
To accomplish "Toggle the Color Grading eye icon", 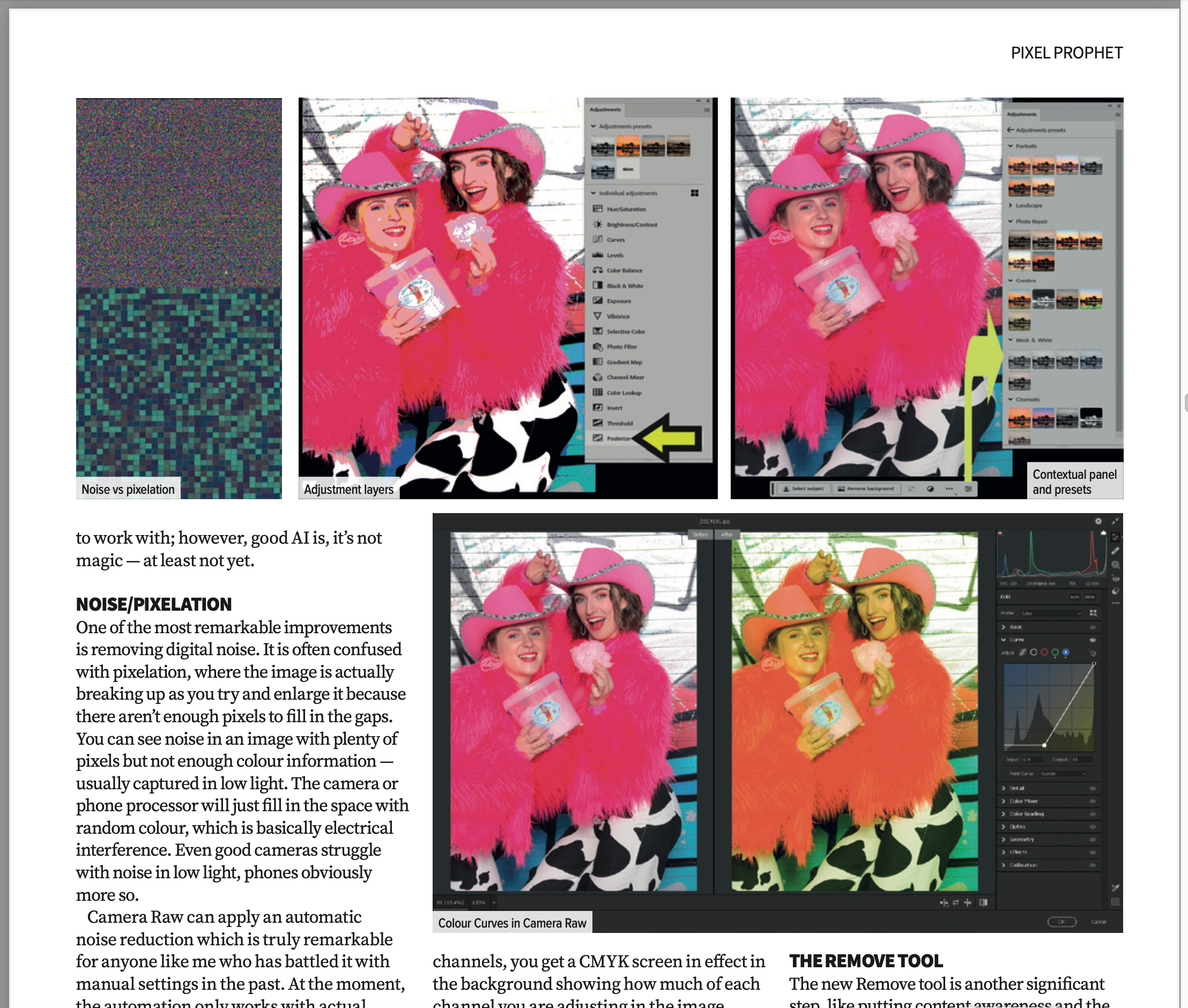I will 1093,814.
